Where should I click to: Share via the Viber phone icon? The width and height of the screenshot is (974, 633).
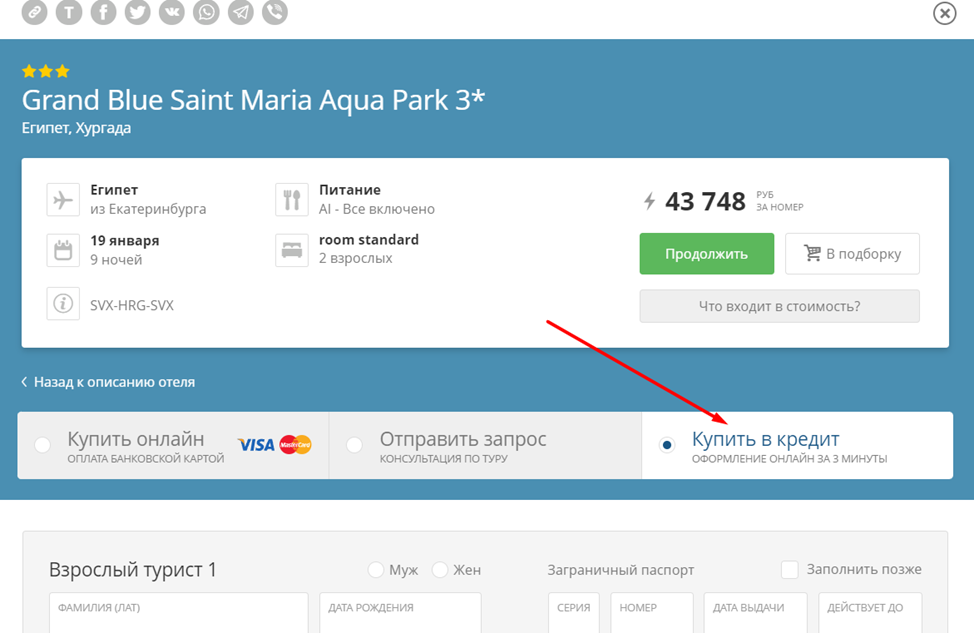(274, 12)
